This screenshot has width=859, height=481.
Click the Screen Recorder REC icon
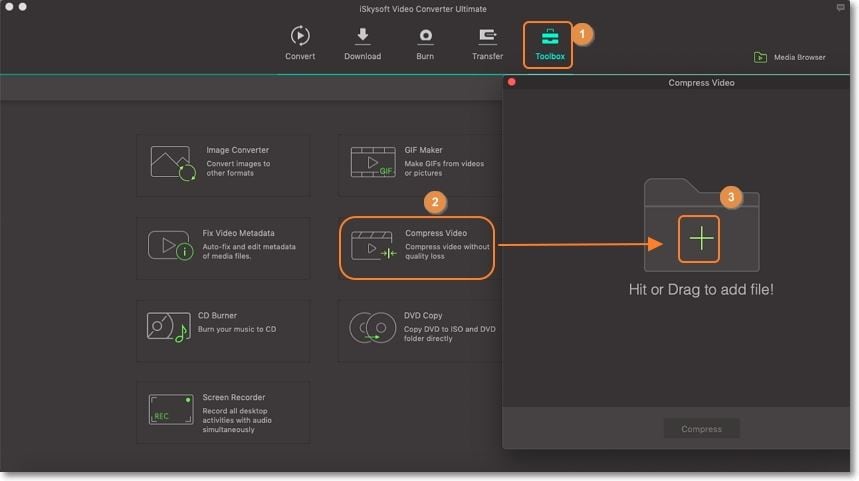coord(171,409)
